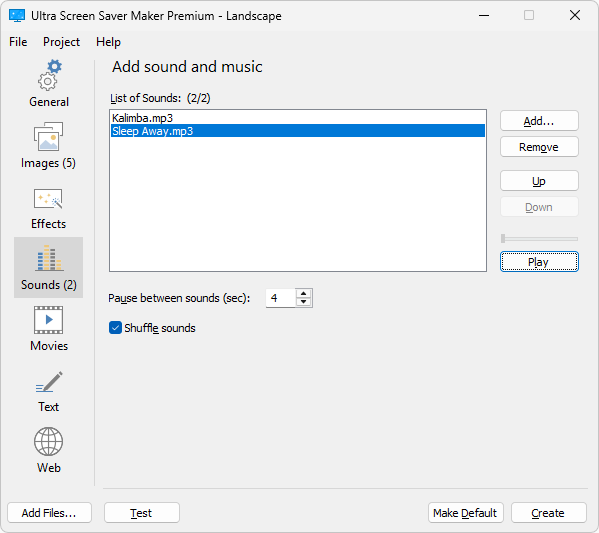This screenshot has width=599, height=533.
Task: Open the Web section
Action: click(x=49, y=450)
